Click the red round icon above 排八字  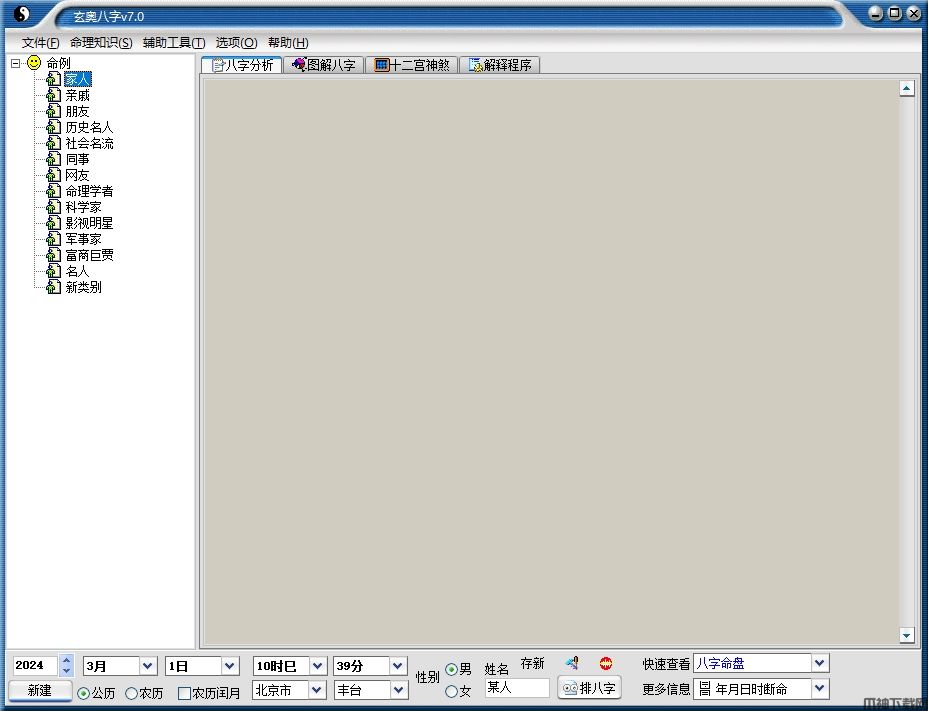[605, 663]
